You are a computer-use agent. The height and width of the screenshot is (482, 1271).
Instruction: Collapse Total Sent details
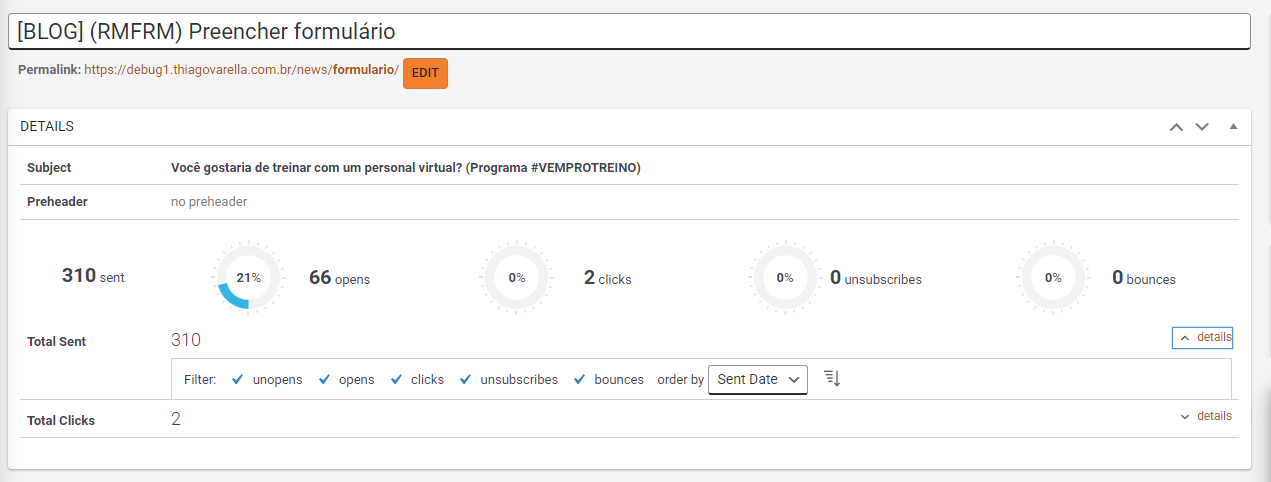1203,338
